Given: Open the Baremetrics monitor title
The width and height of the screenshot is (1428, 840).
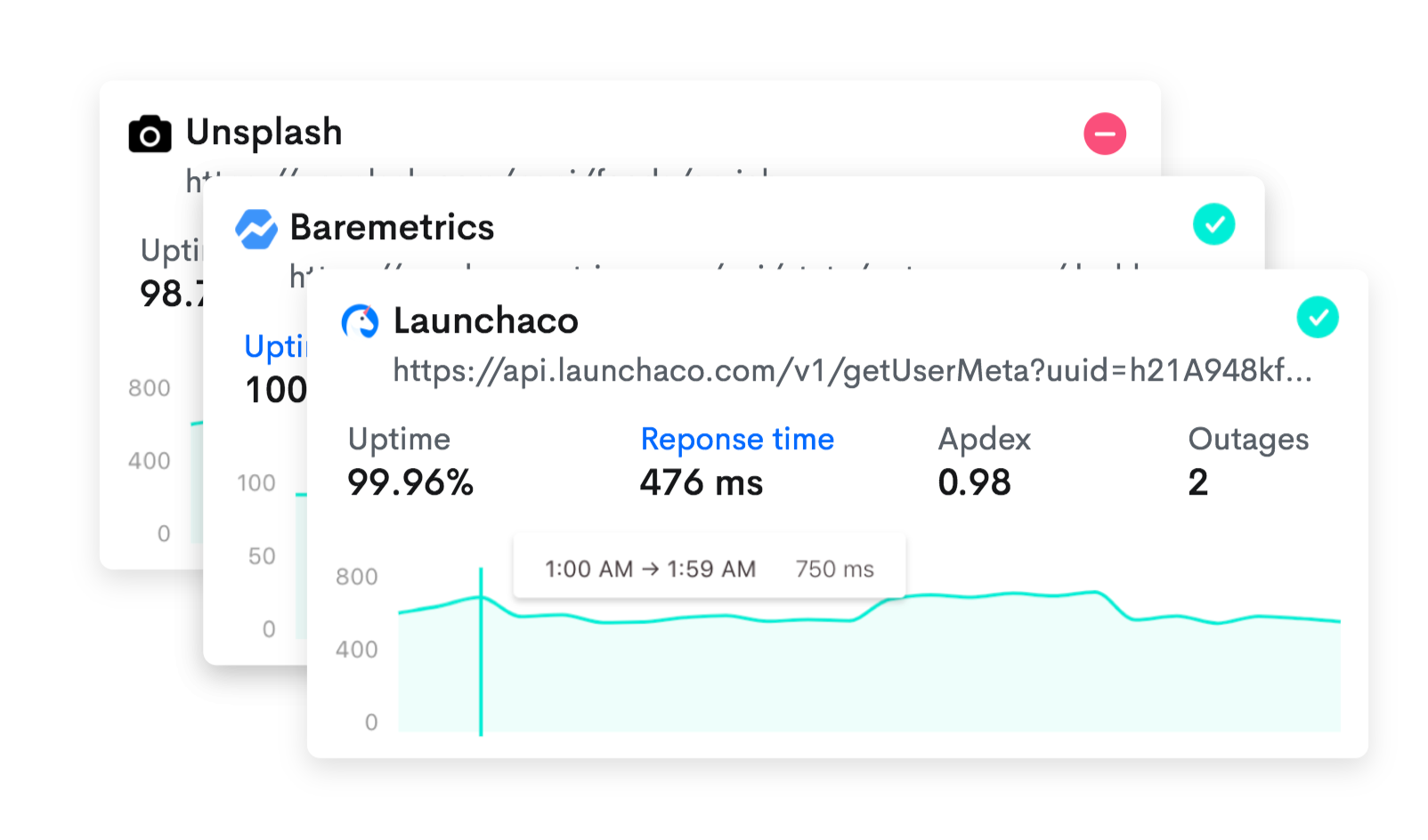Looking at the screenshot, I should [x=392, y=227].
